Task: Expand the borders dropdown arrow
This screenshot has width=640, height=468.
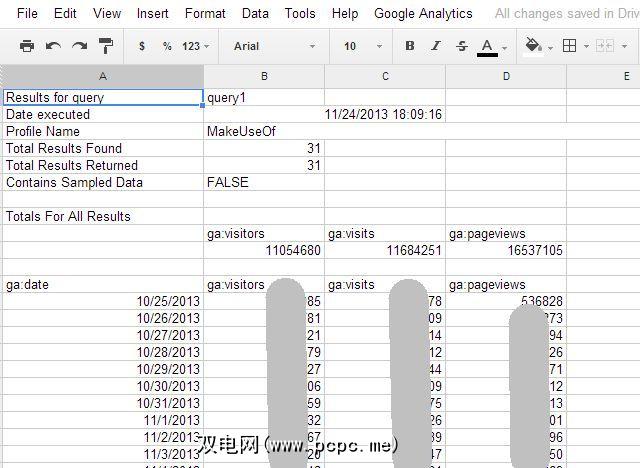Action: pos(586,47)
